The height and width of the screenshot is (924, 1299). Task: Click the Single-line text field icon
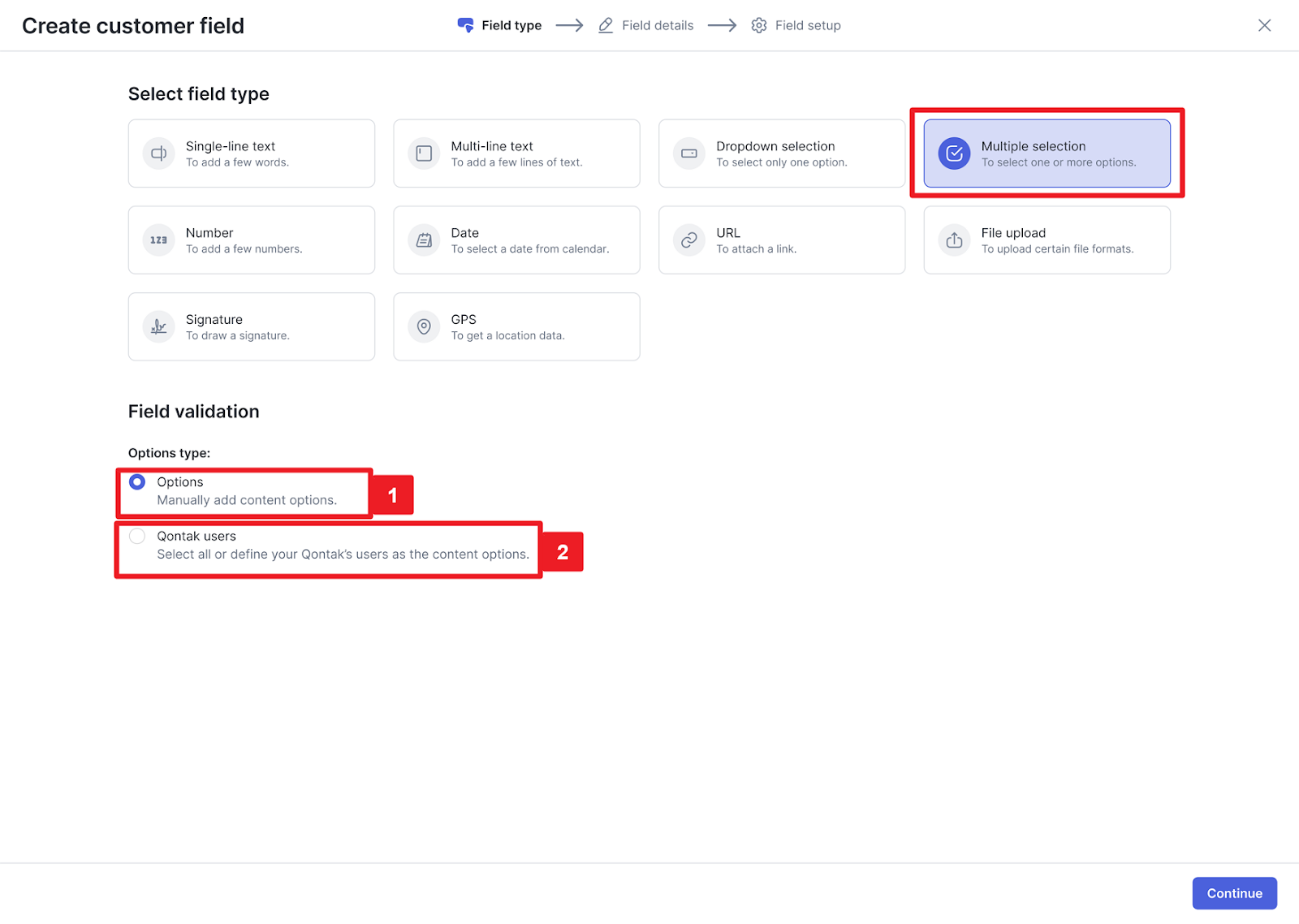click(159, 153)
